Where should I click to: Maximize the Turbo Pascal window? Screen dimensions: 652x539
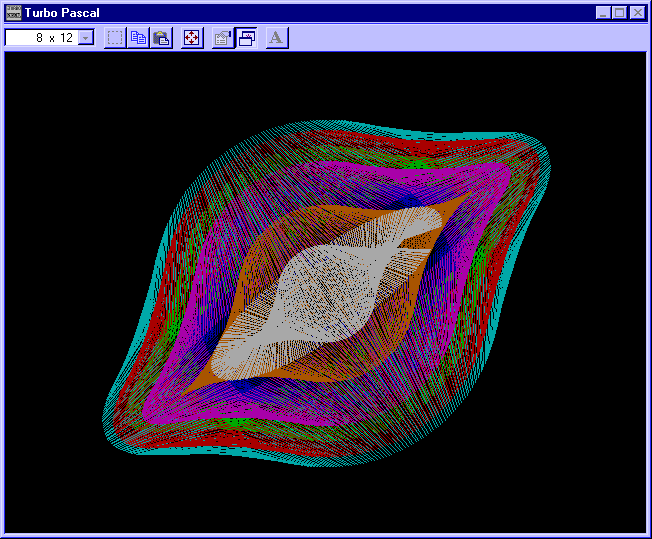[620, 13]
